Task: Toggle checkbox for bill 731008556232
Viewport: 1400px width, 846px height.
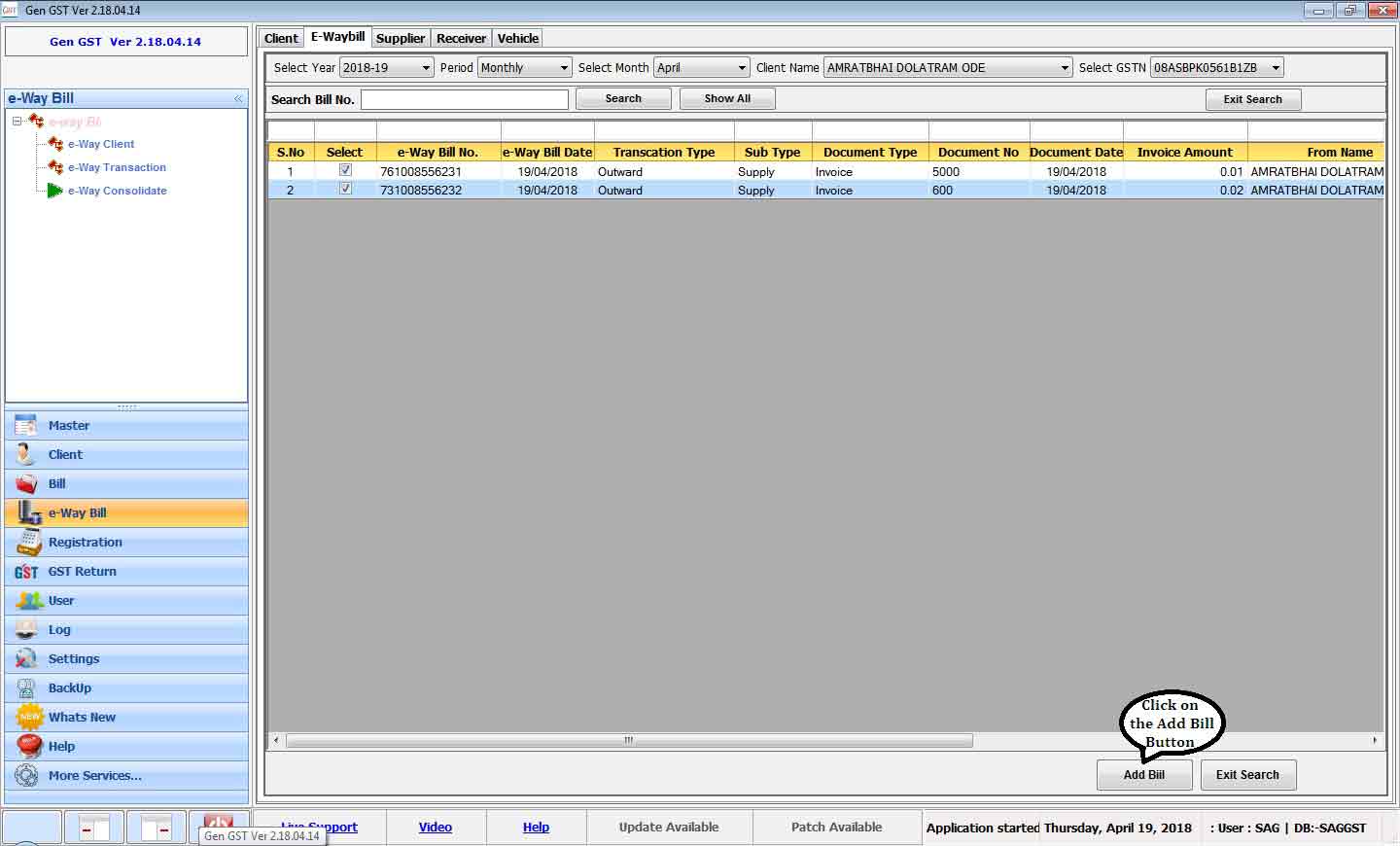Action: coord(345,190)
